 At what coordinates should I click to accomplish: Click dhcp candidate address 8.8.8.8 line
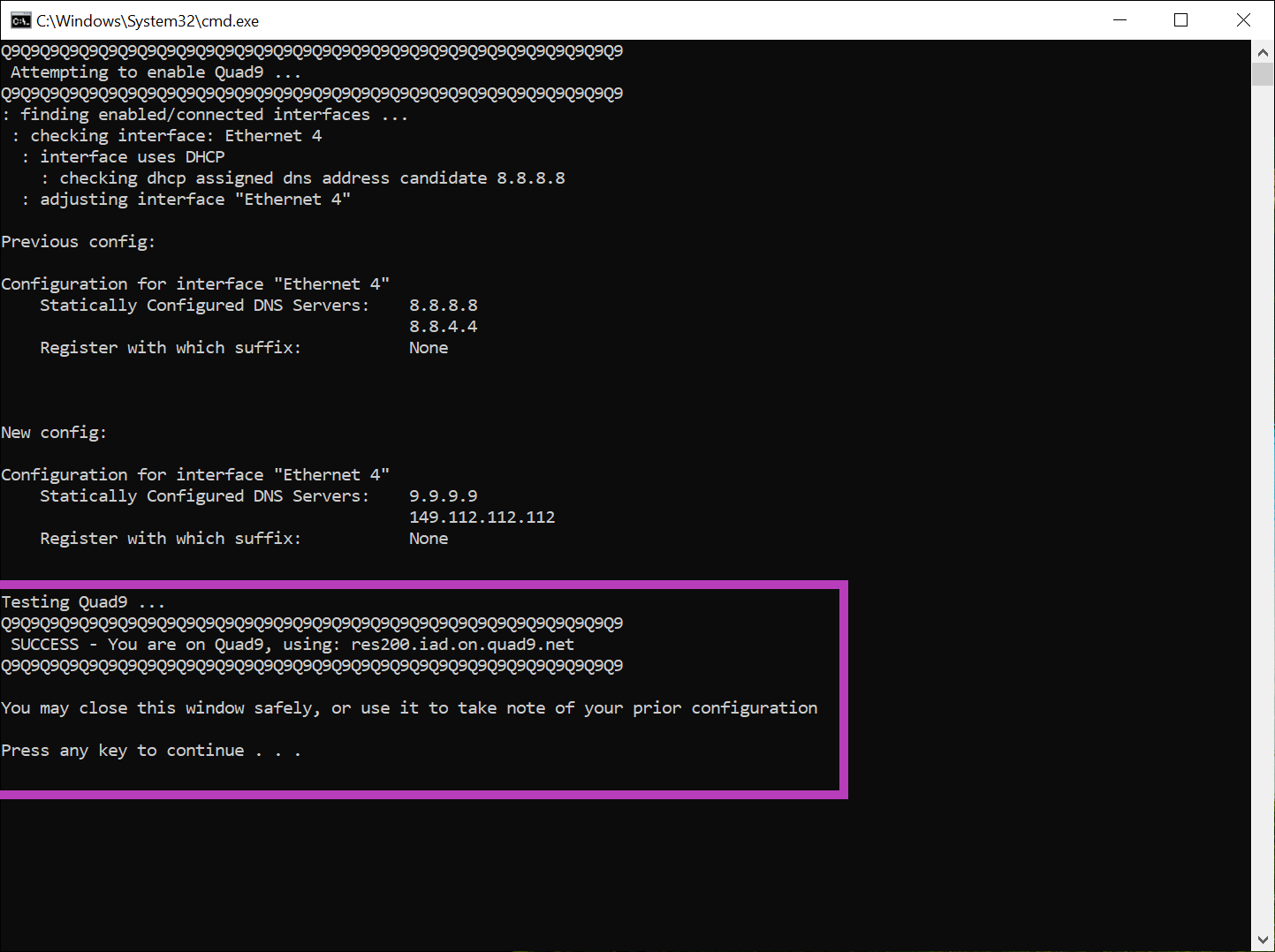pyautogui.click(x=303, y=178)
